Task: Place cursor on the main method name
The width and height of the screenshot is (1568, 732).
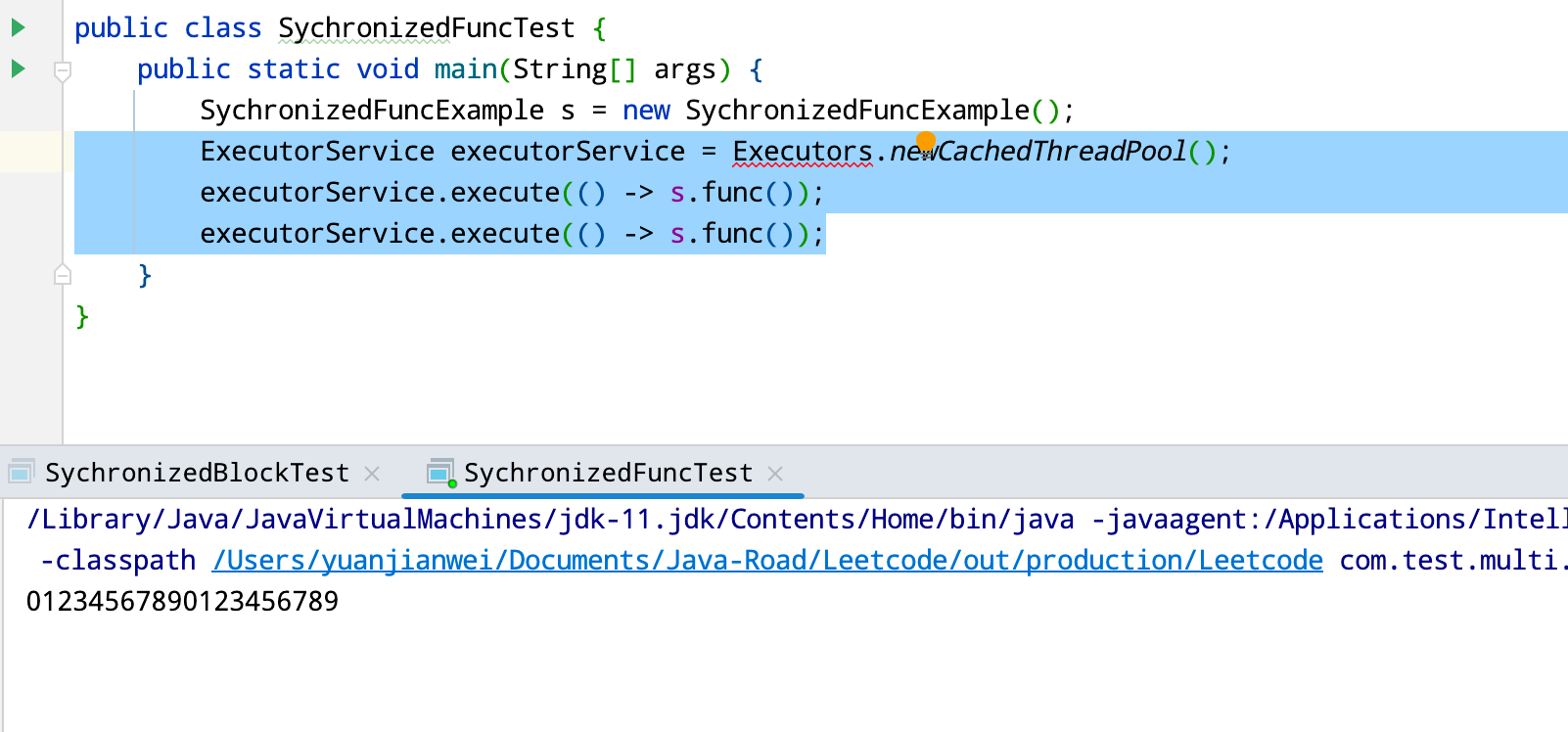Action: coord(466,69)
